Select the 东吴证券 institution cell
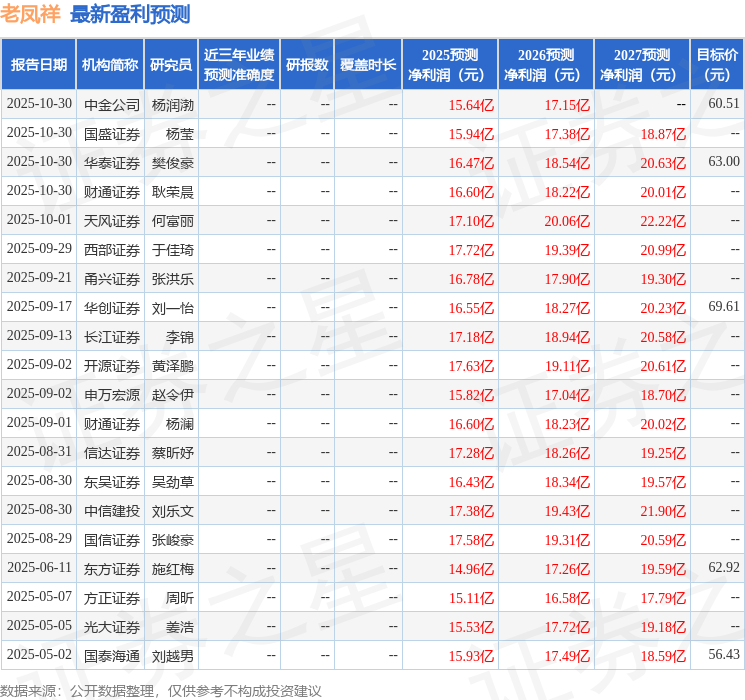This screenshot has width=745, height=700. (x=112, y=482)
